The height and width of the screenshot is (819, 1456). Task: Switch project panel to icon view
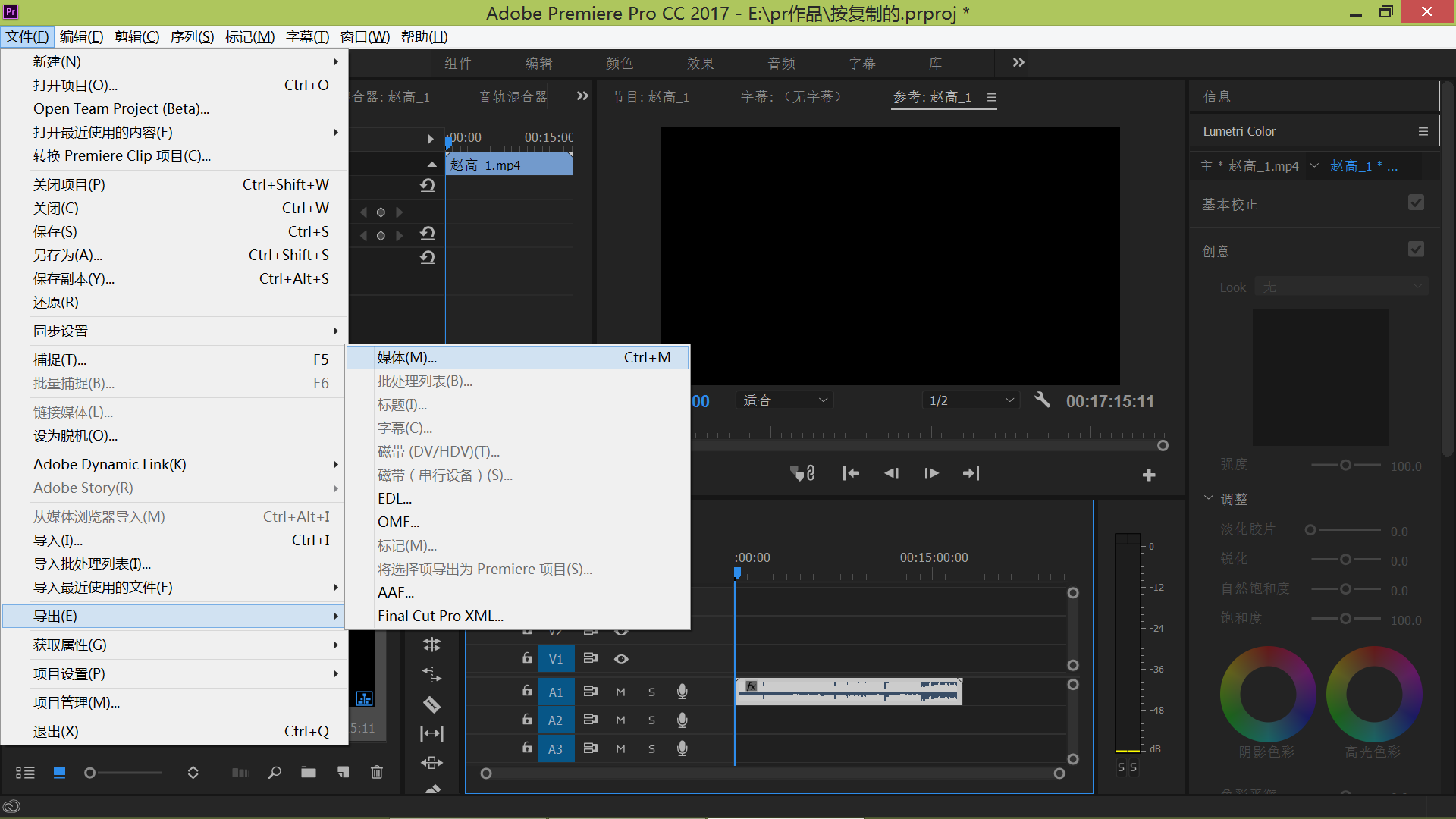click(59, 773)
